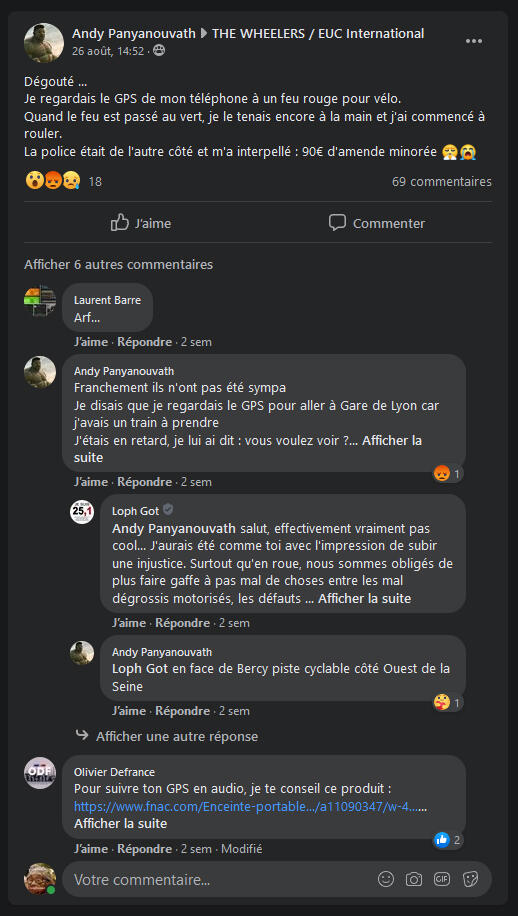518x916 pixels.
Task: Click the post reaction emojis summary
Action: coord(53,181)
